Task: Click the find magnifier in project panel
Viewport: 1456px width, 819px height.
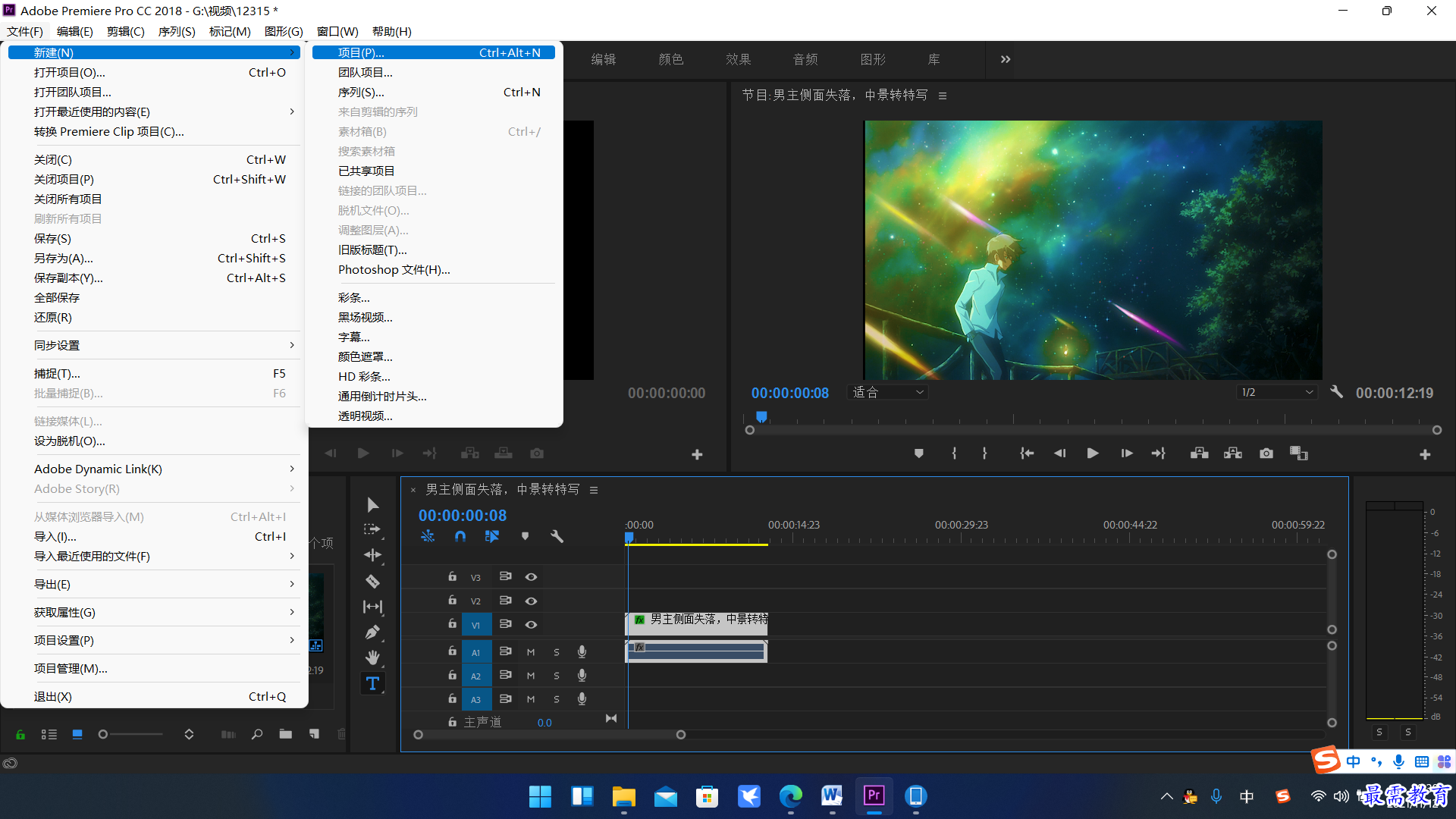Action: (x=257, y=734)
